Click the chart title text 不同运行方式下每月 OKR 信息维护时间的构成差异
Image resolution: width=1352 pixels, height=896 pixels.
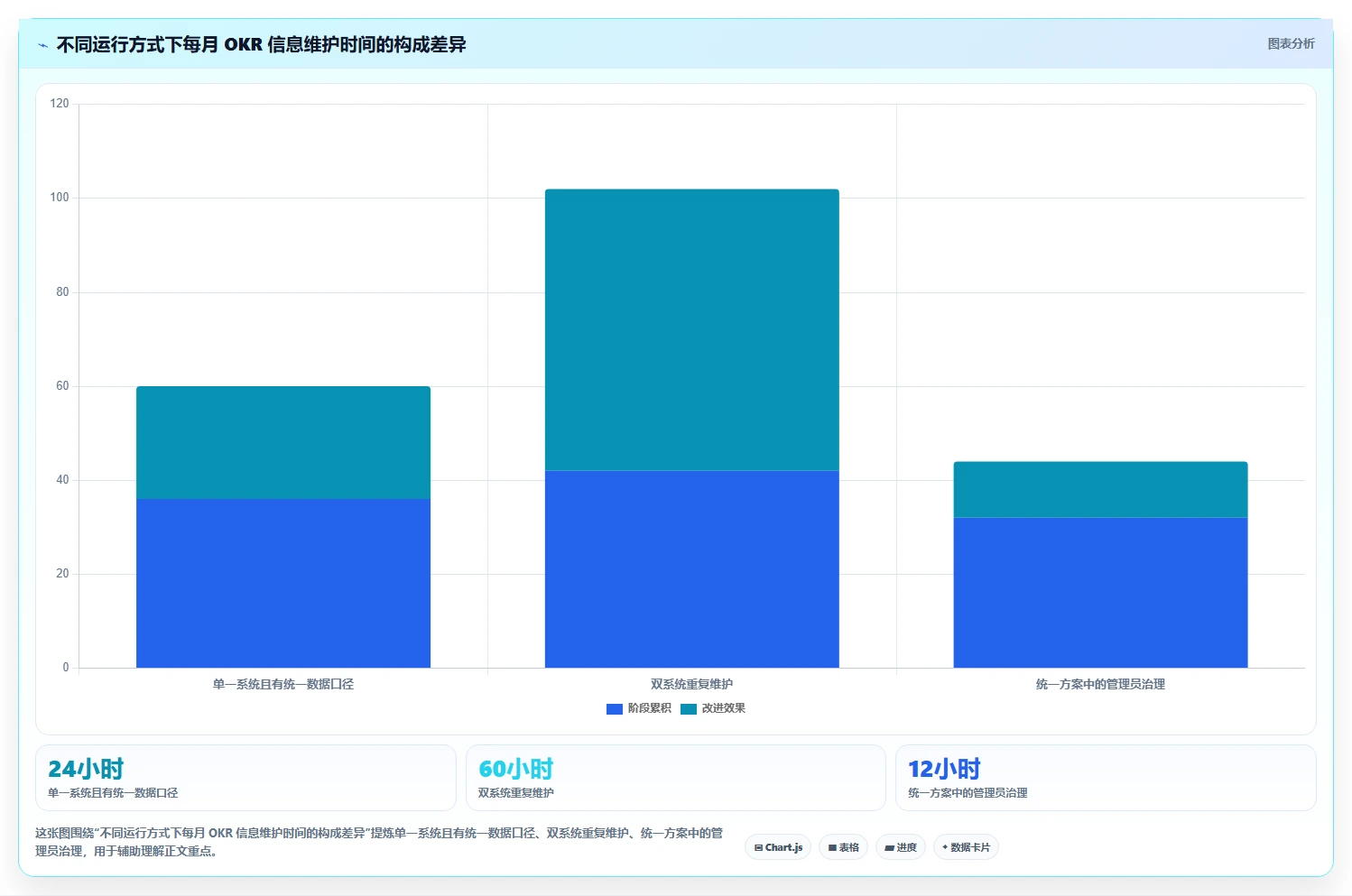pyautogui.click(x=262, y=44)
